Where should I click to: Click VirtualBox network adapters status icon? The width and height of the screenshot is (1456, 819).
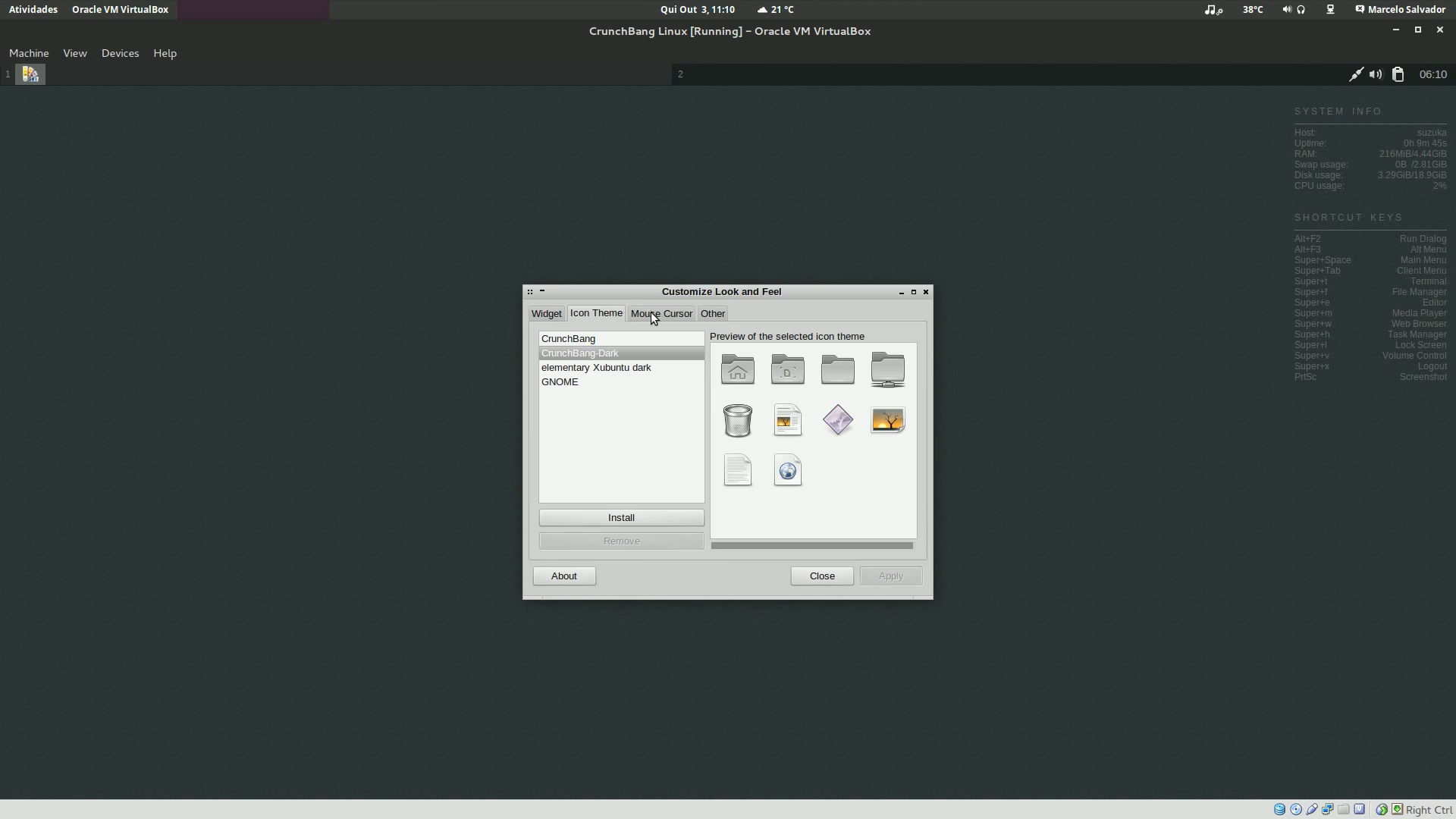click(1327, 809)
